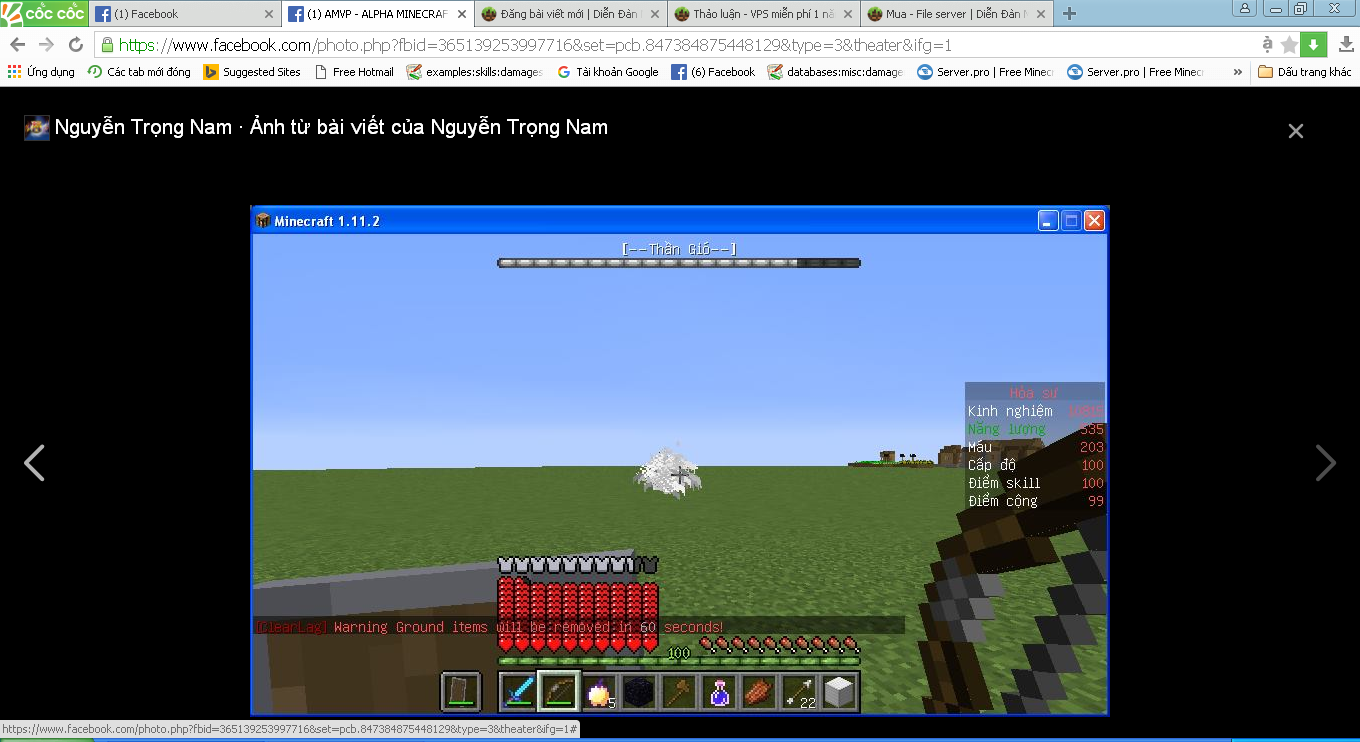The height and width of the screenshot is (742, 1360).
Task: Close the Đăng bài viết mới tab
Action: [653, 14]
